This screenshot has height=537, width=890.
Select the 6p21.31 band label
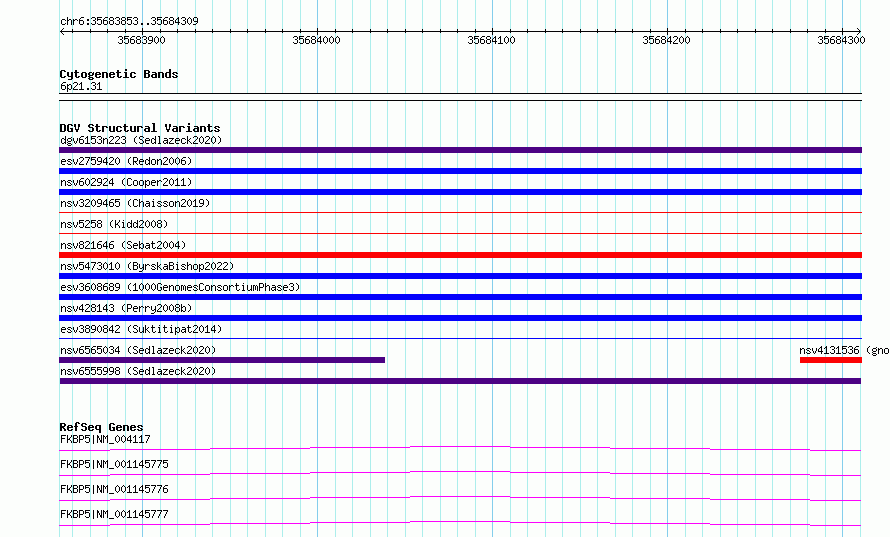(x=81, y=86)
